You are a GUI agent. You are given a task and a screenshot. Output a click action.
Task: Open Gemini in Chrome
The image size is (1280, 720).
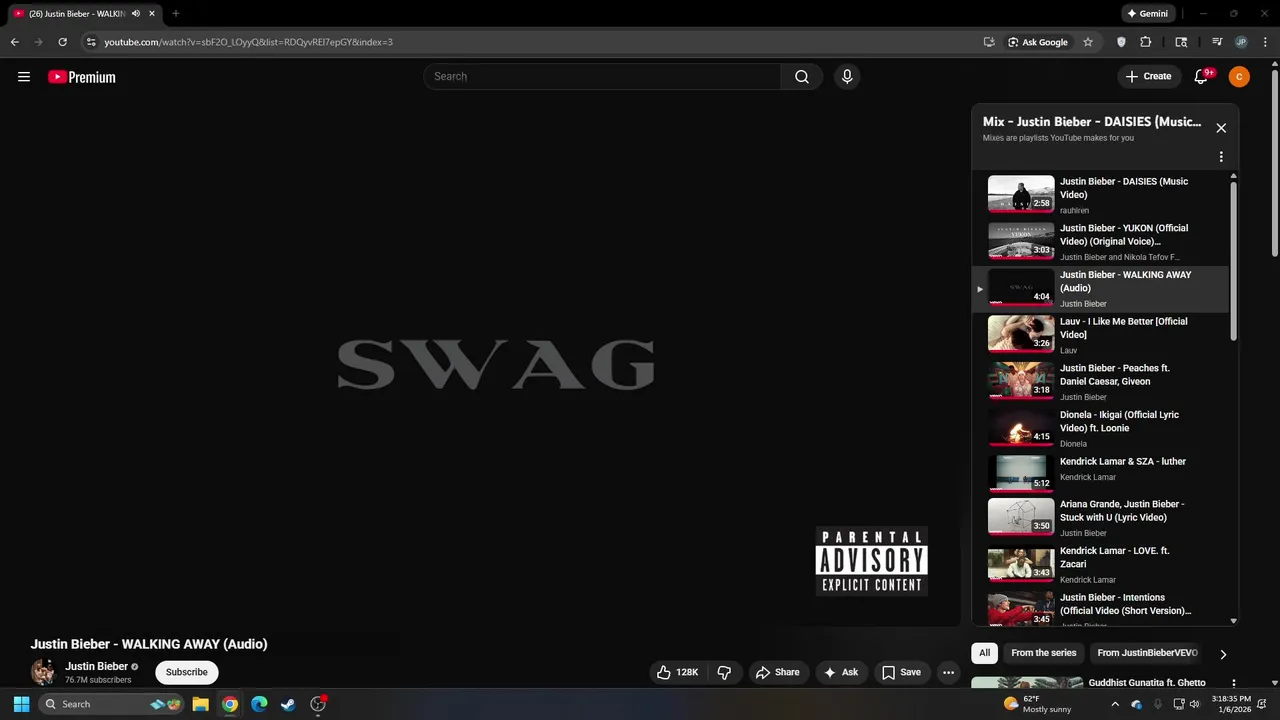tap(1148, 14)
